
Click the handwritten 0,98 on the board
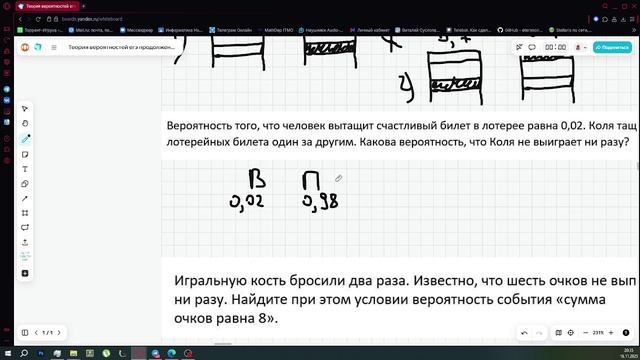click(320, 202)
